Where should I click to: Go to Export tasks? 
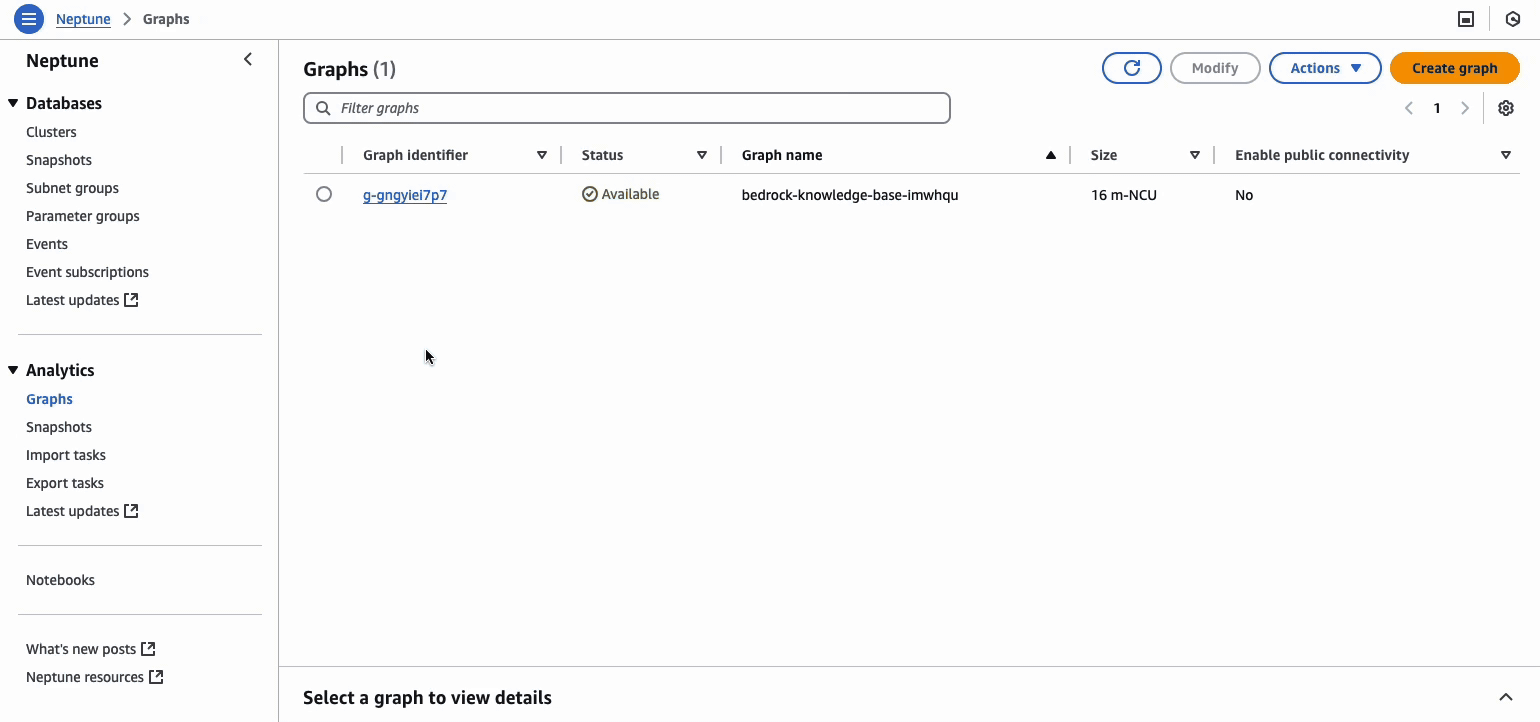[64, 483]
